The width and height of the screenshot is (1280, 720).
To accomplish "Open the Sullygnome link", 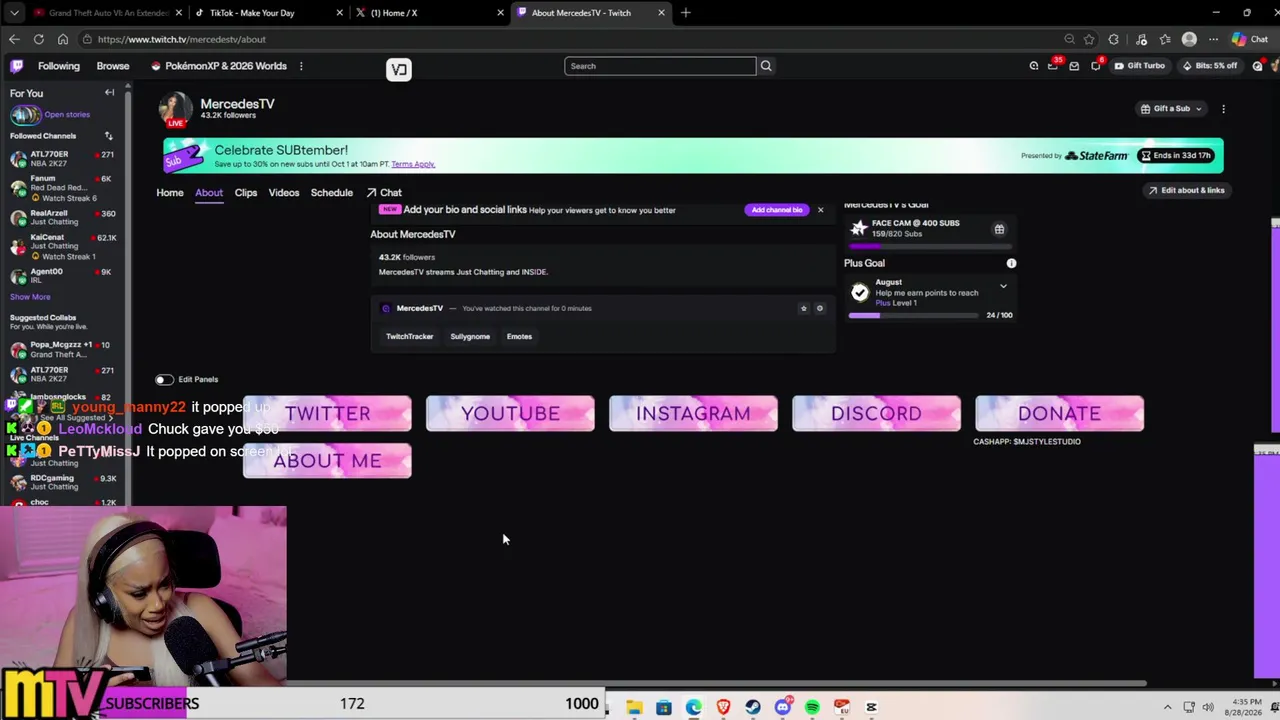I will tap(470, 337).
